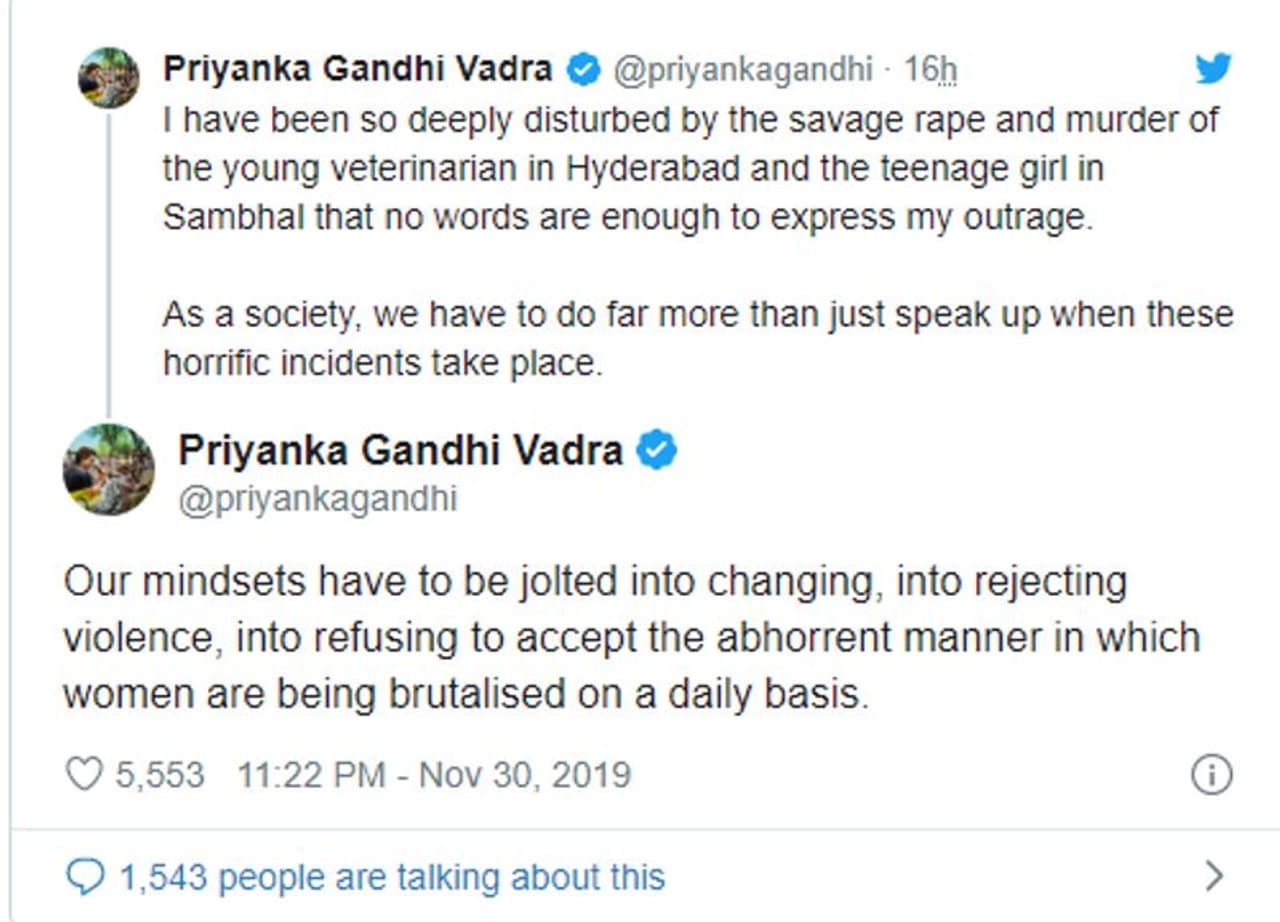The width and height of the screenshot is (1280, 922).
Task: Like the tweet with the heart icon
Action: pyautogui.click(x=84, y=775)
